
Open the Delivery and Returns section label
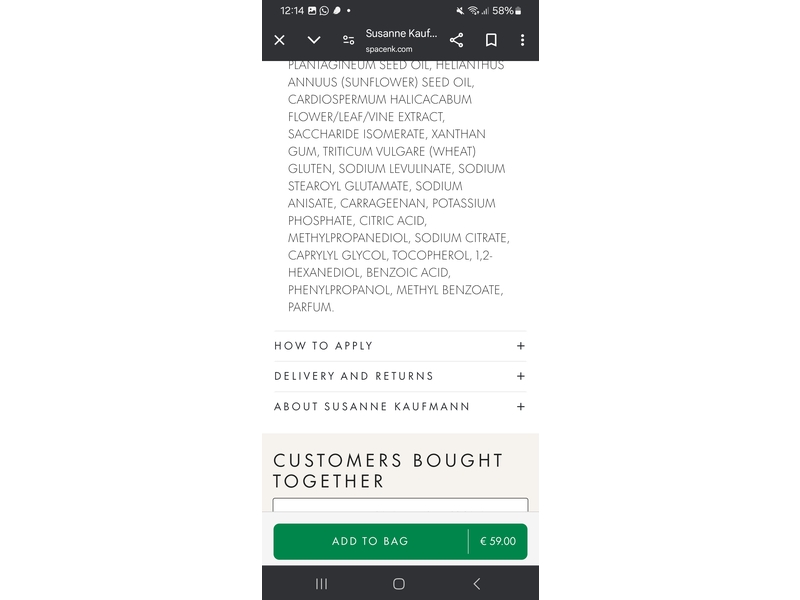pyautogui.click(x=354, y=376)
